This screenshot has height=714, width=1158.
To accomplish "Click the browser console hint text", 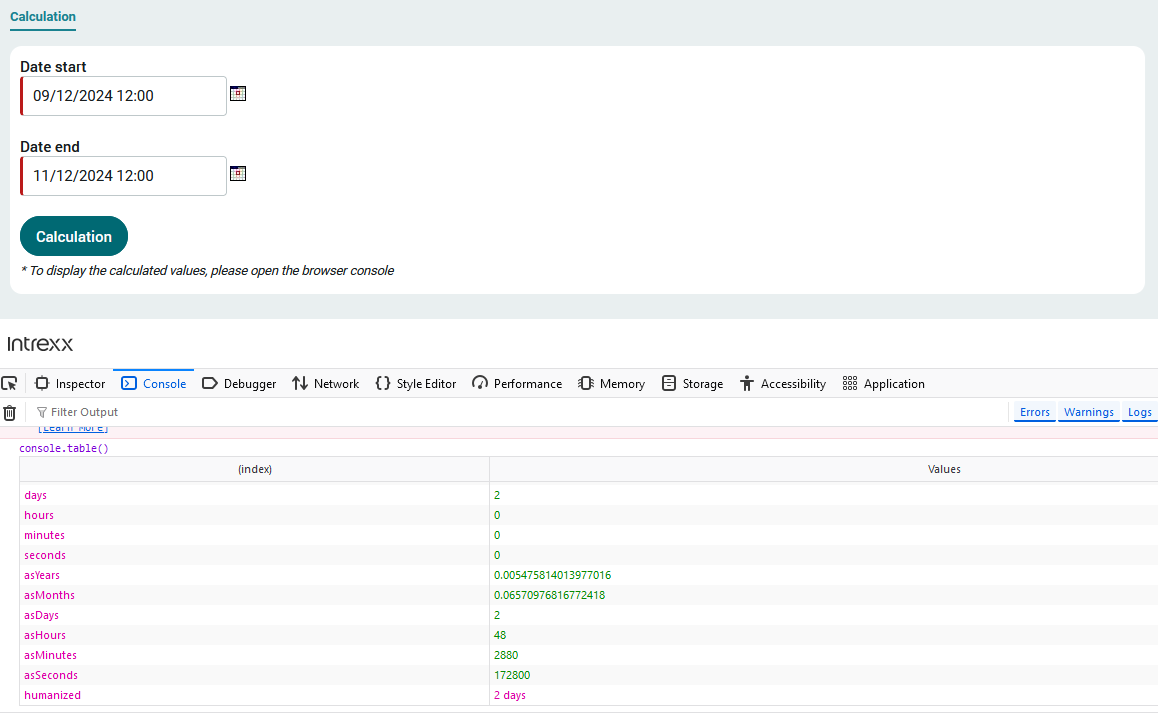I will coord(208,270).
